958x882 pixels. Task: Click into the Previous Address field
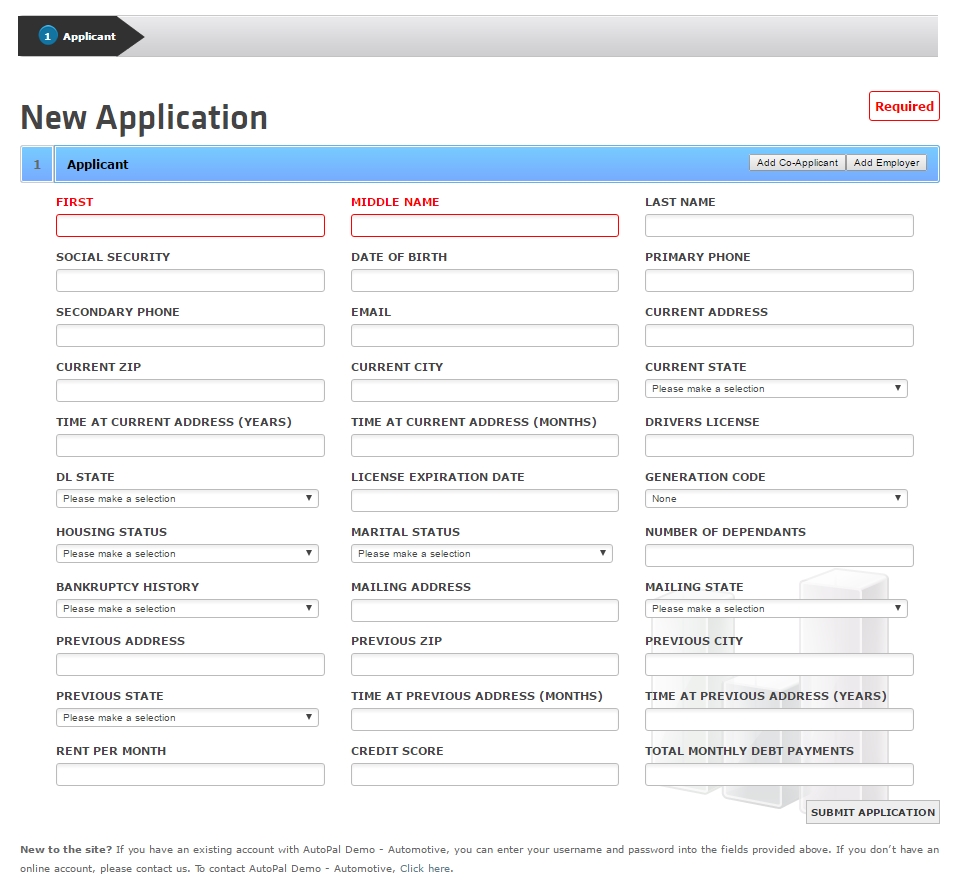pos(190,665)
